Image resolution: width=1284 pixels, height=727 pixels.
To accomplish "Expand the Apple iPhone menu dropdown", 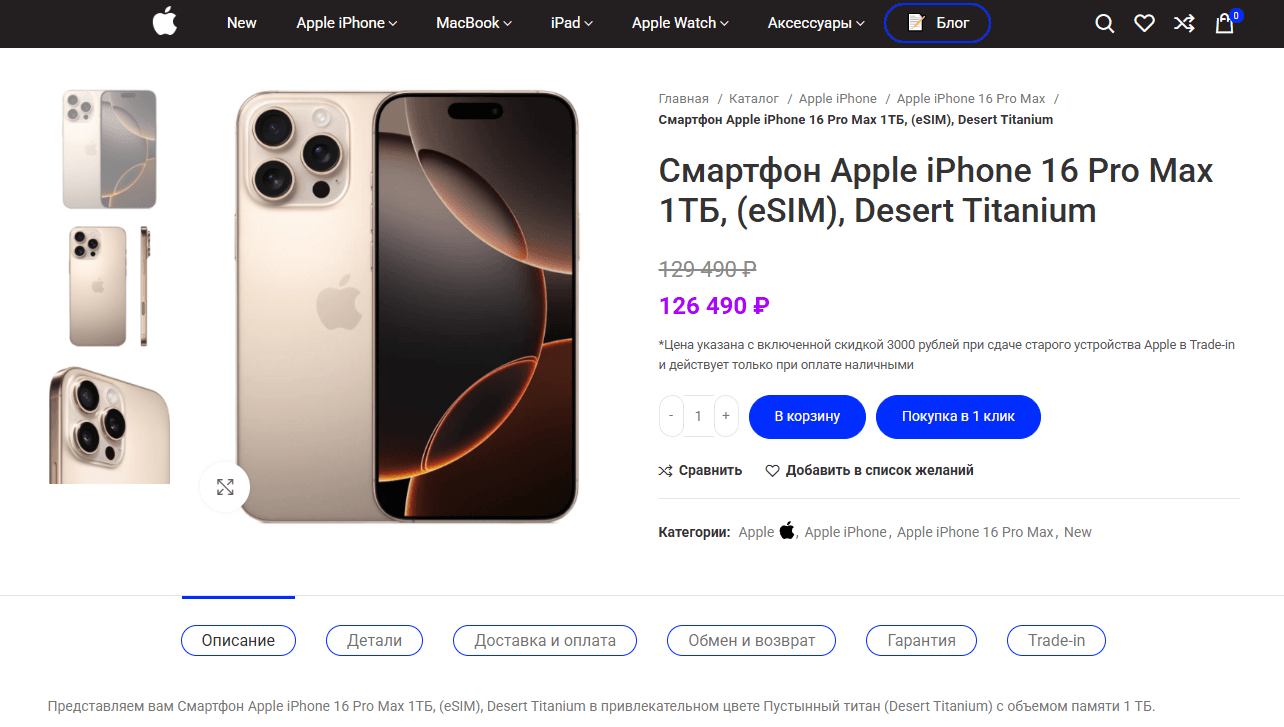I will point(346,23).
